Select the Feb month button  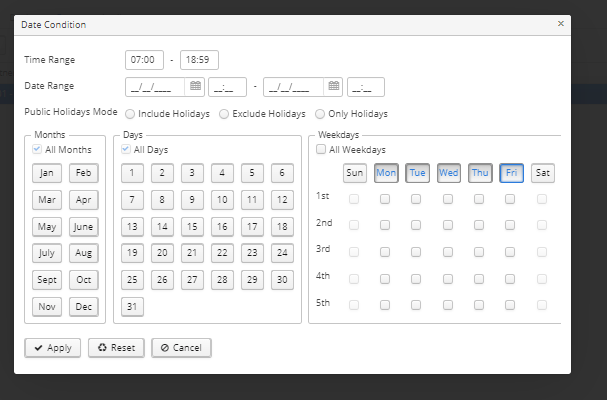click(84, 173)
